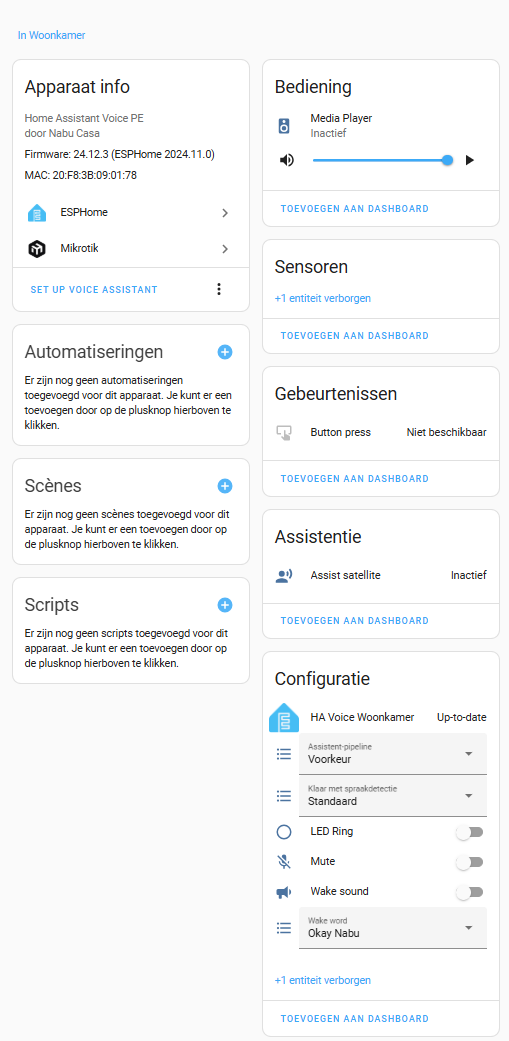Viewport: 509px width, 1041px height.
Task: Follow the In Woonkamer link
Action: pos(52,35)
